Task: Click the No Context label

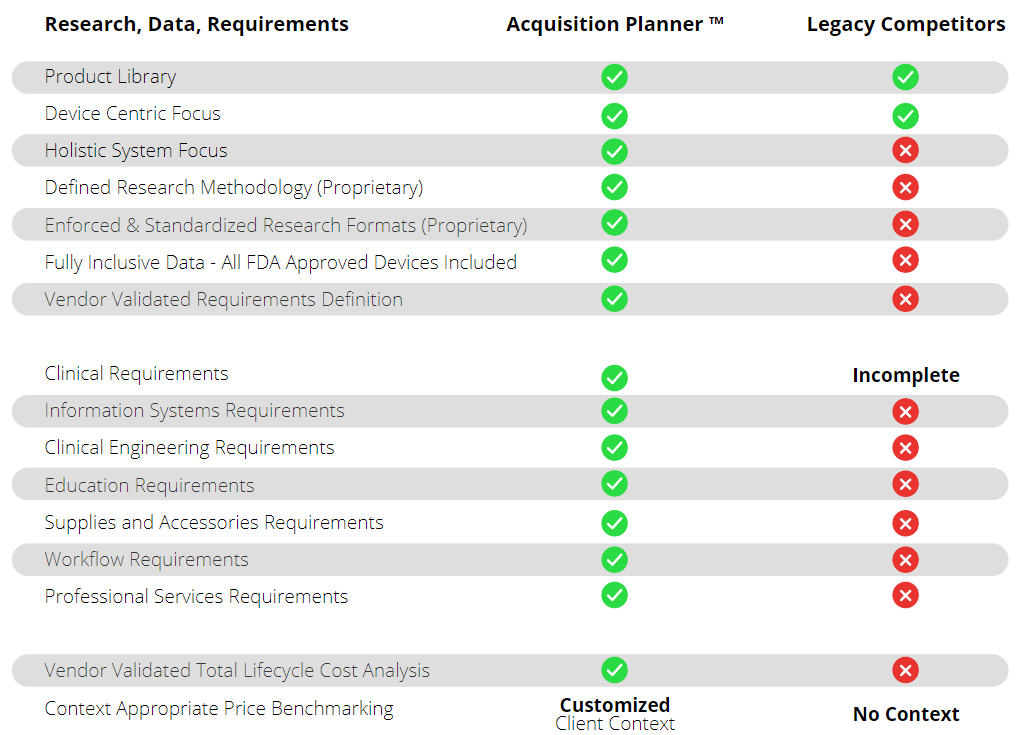Action: point(906,714)
